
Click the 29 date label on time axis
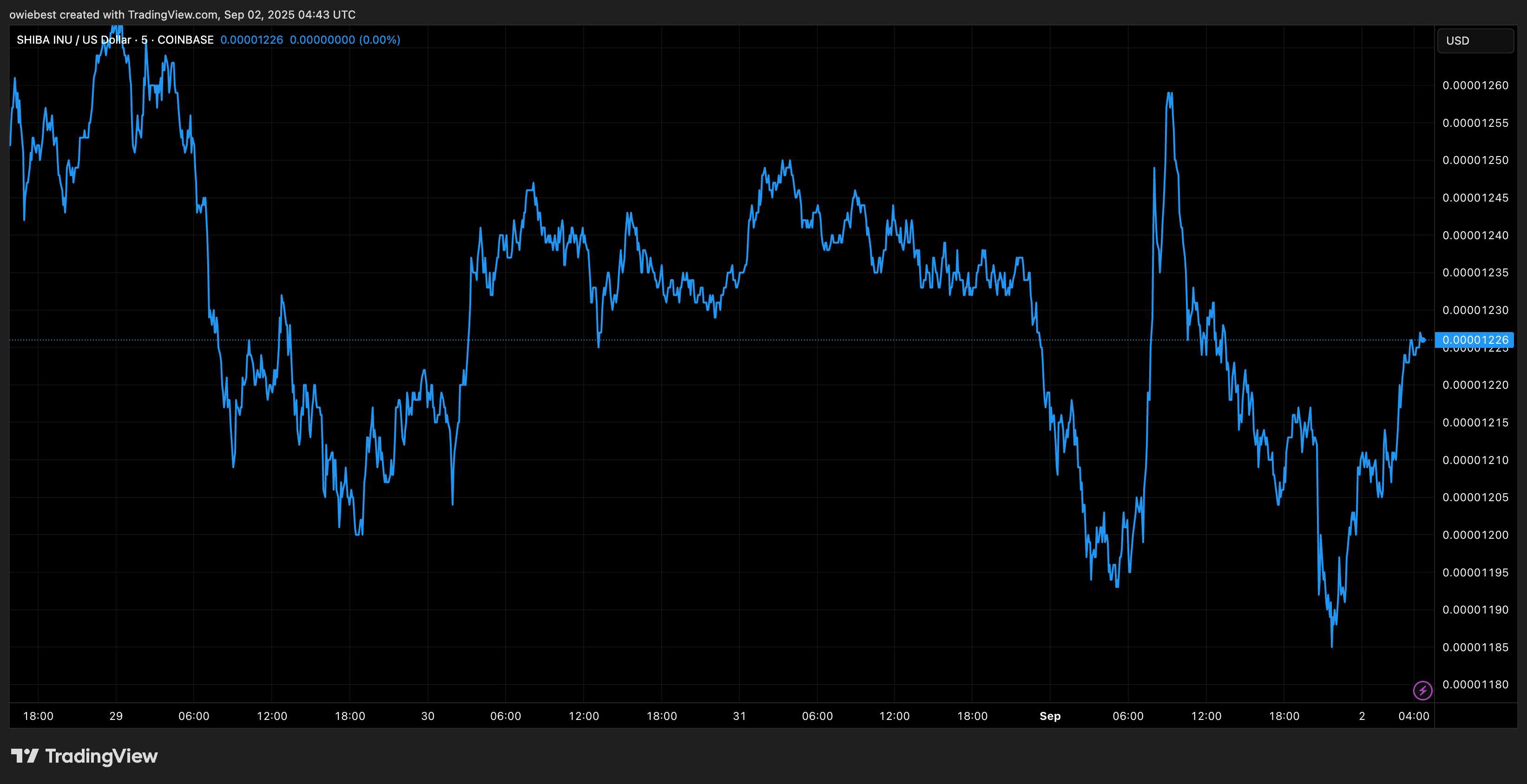pos(116,716)
